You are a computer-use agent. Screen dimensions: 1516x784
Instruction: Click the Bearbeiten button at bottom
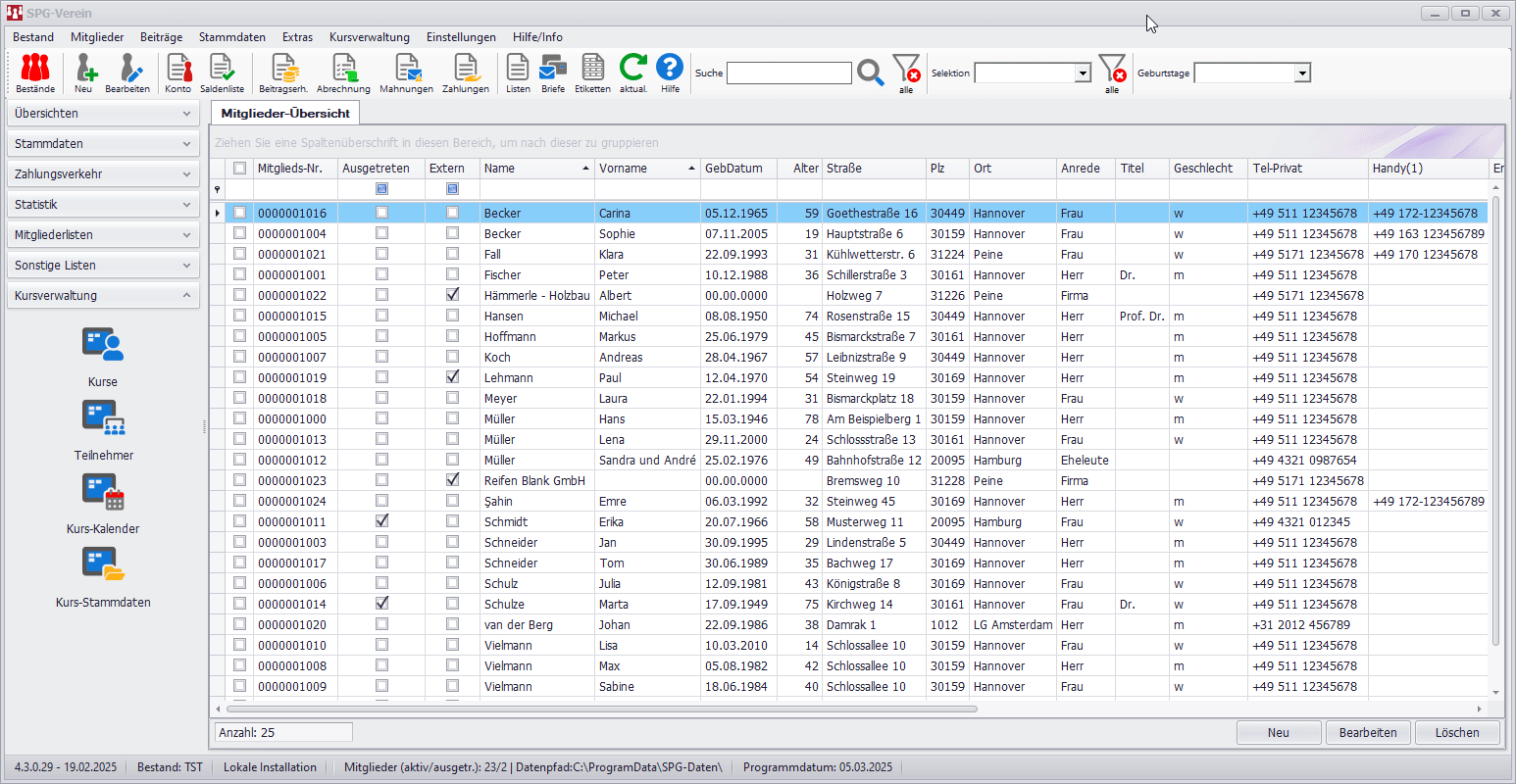1368,732
